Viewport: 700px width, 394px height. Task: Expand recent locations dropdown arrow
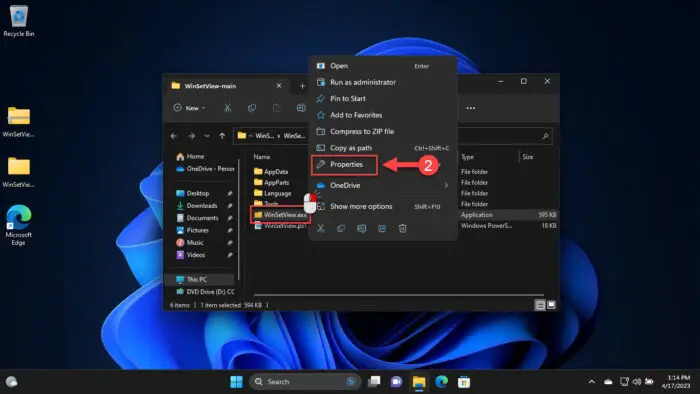[x=207, y=136]
